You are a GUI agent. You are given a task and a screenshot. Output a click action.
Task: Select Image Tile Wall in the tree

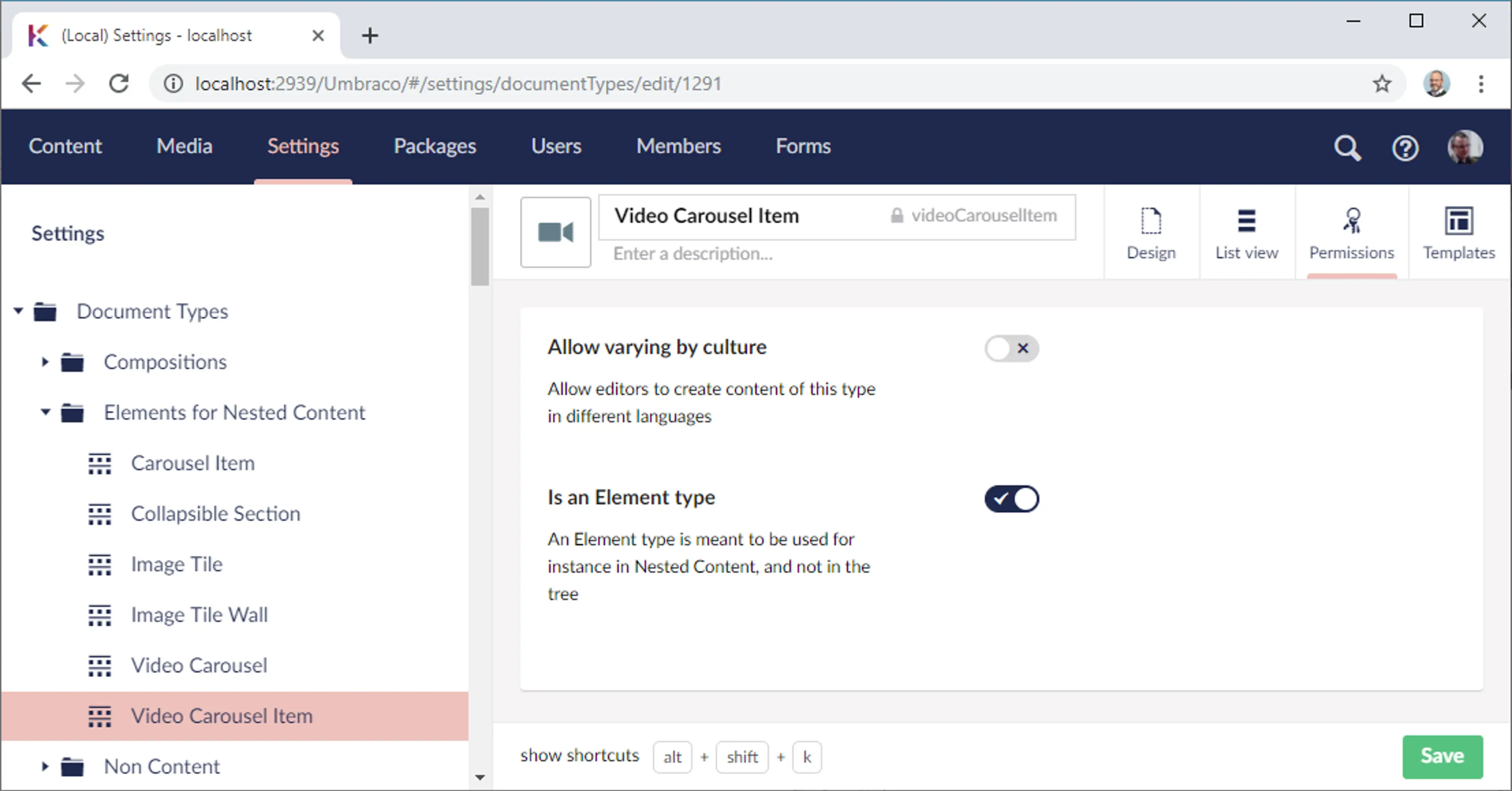199,614
